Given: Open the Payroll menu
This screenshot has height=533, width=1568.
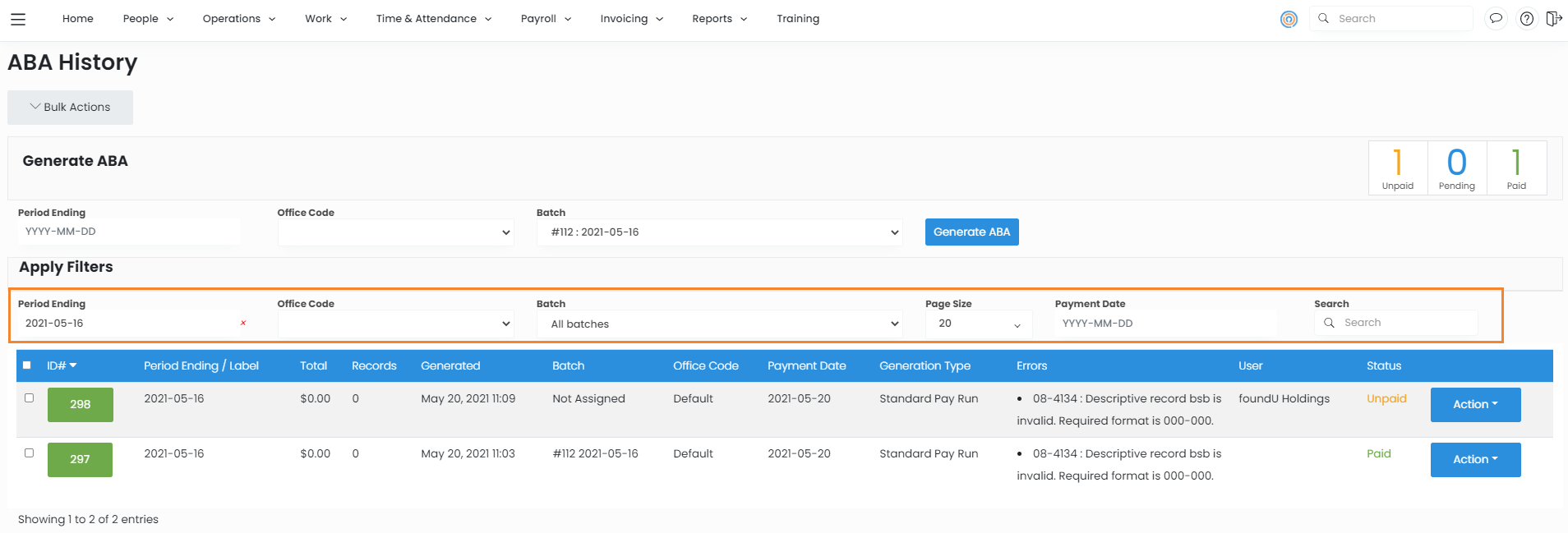Looking at the screenshot, I should (546, 19).
